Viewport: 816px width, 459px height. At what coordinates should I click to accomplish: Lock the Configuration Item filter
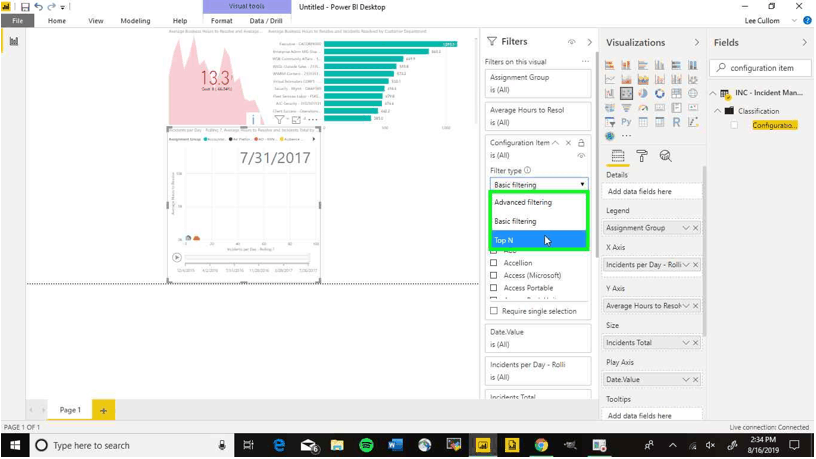(x=581, y=143)
